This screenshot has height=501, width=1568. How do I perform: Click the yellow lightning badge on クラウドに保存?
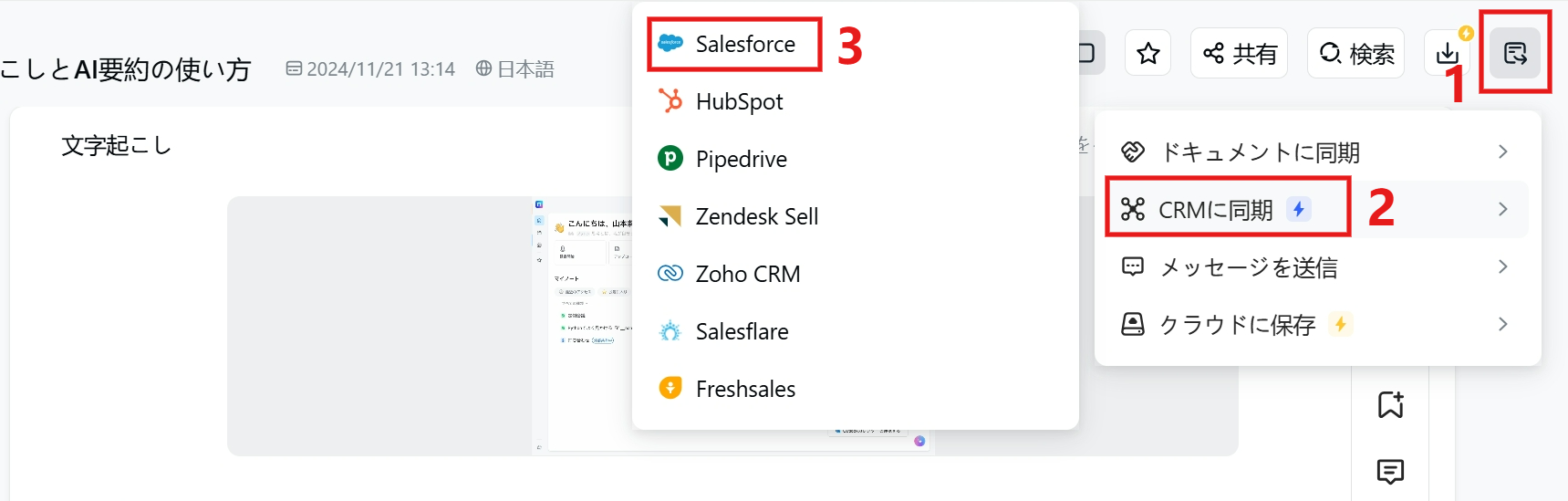[x=1340, y=324]
